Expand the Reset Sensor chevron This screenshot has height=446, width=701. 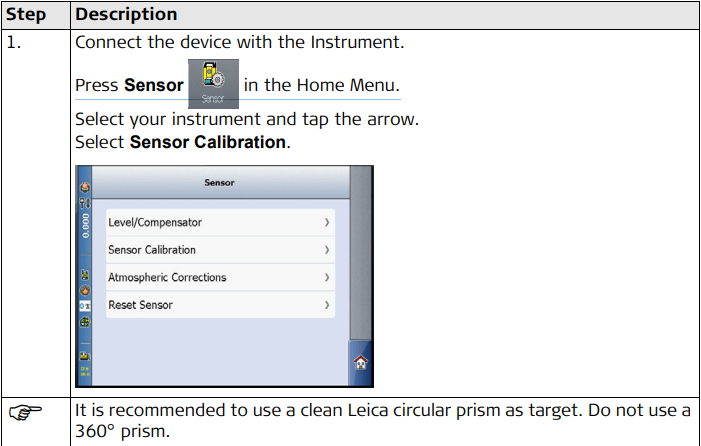point(327,305)
